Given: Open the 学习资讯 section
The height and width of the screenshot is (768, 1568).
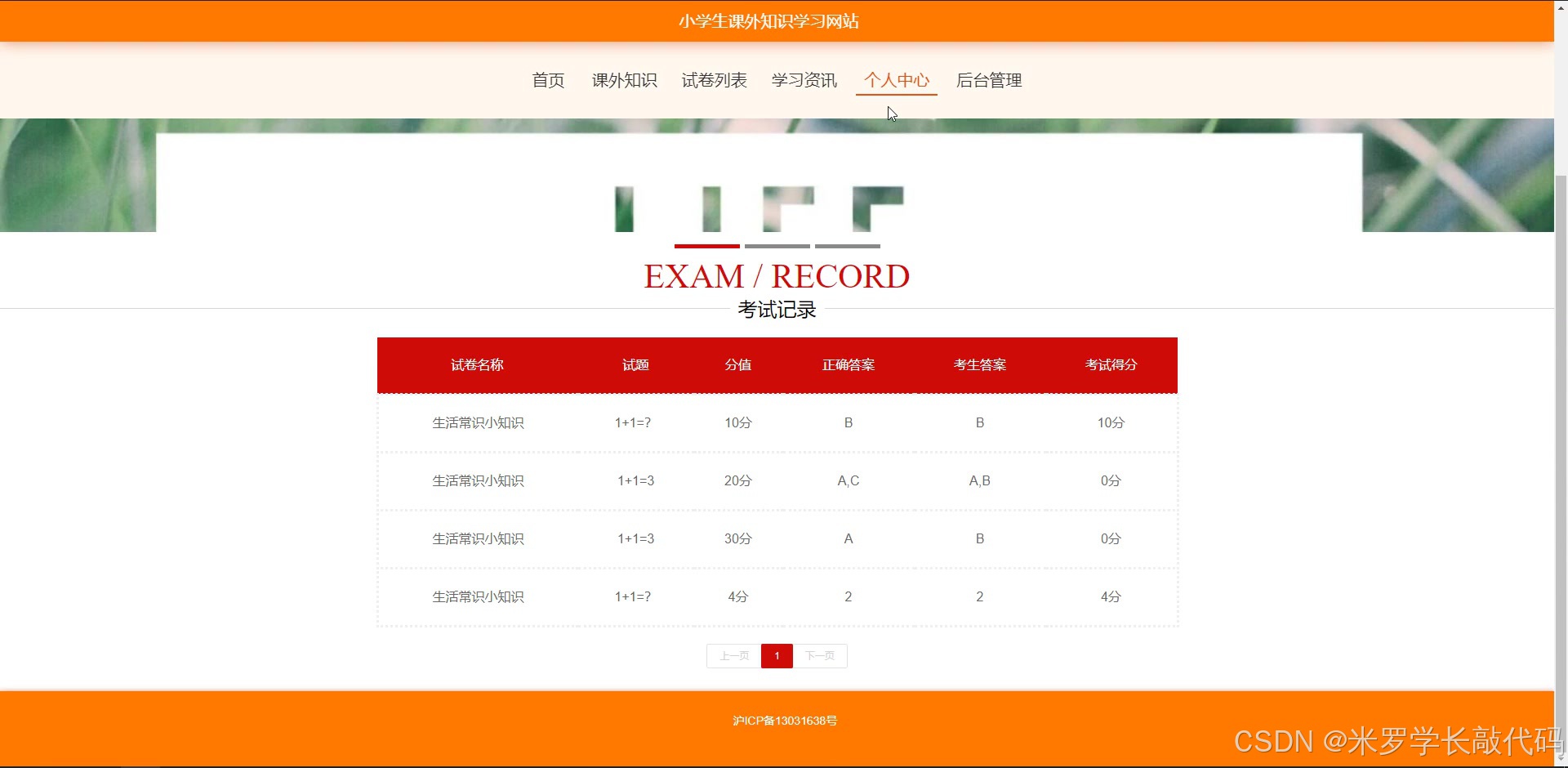Looking at the screenshot, I should click(x=804, y=80).
